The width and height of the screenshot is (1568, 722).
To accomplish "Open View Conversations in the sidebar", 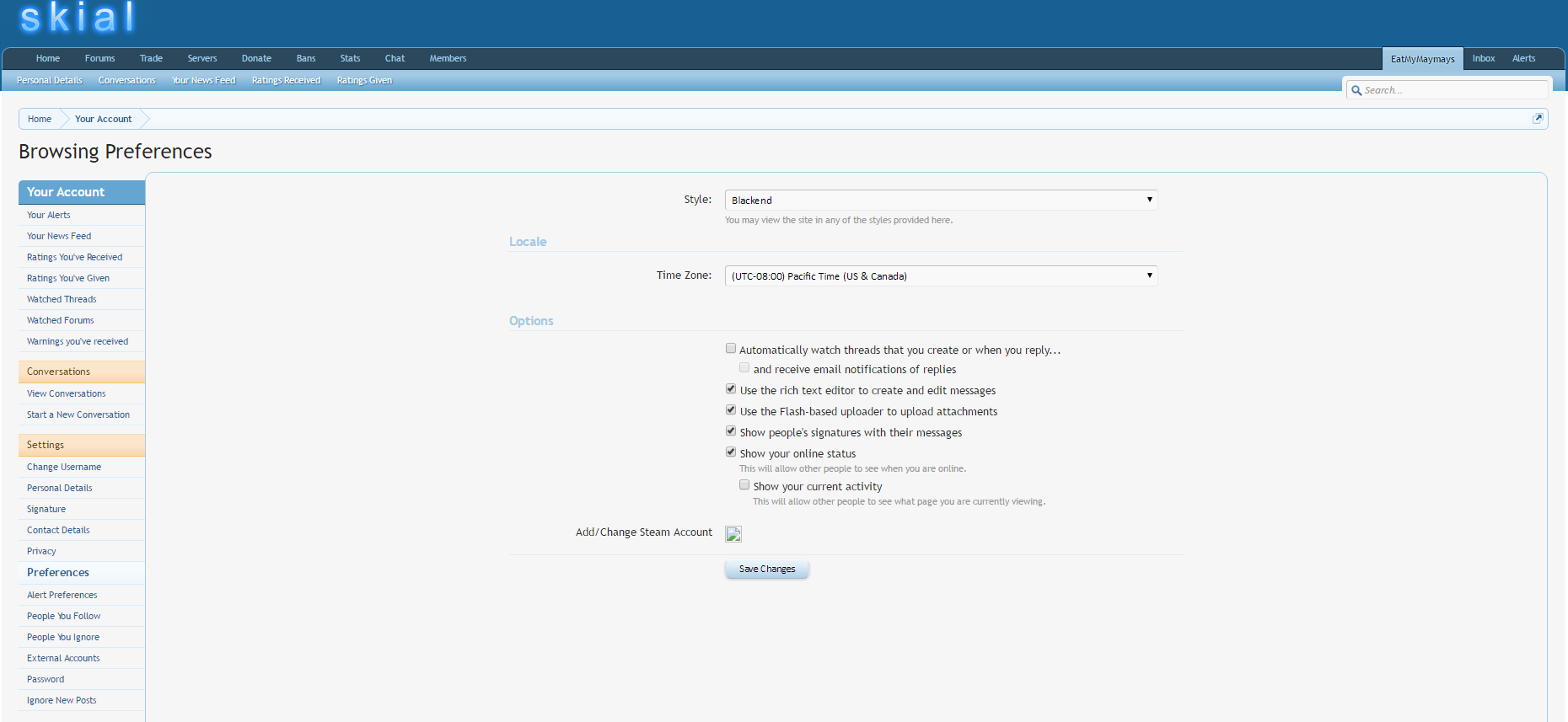I will coord(82,393).
